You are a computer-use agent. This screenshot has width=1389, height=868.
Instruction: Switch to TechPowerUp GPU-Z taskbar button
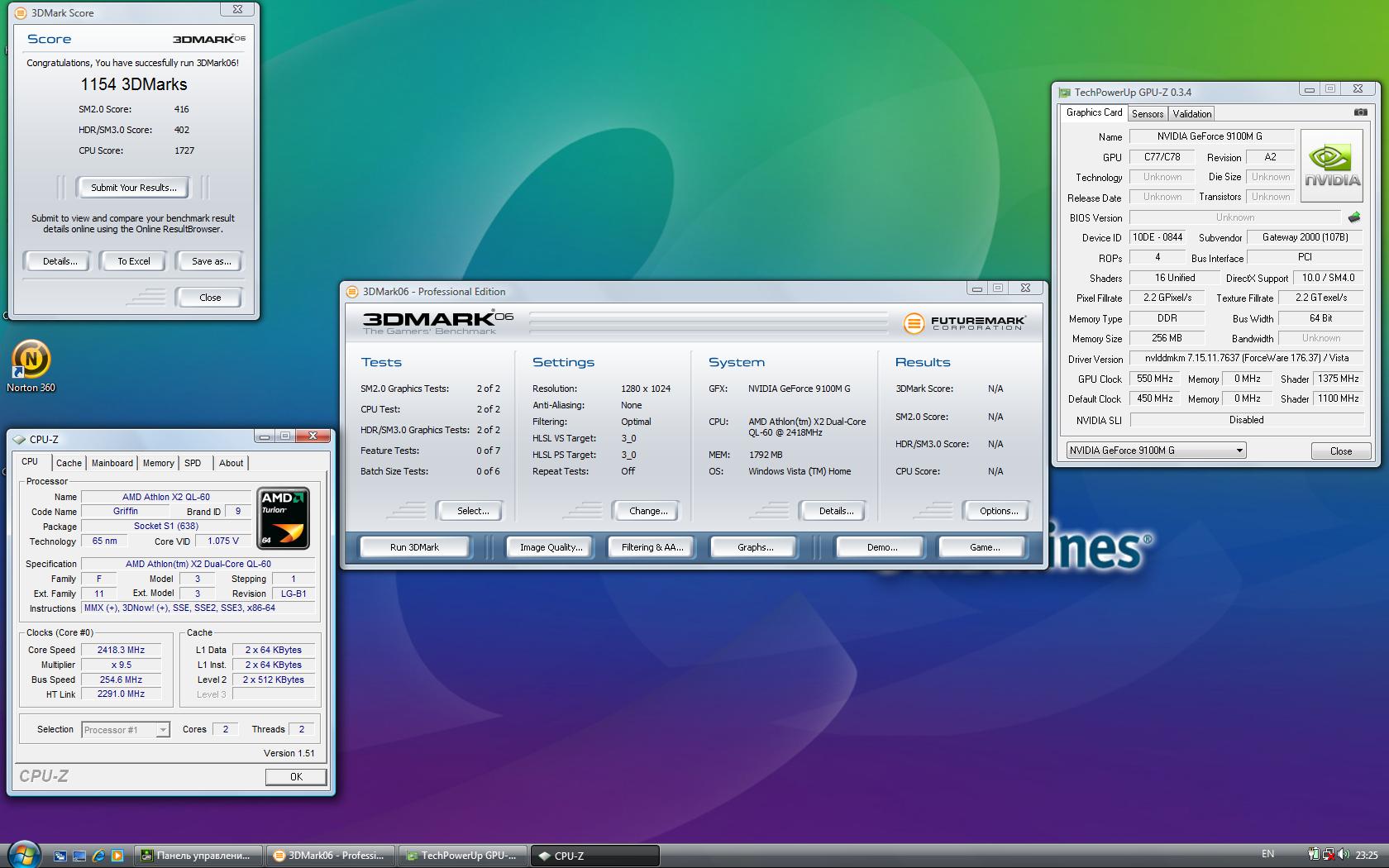click(x=464, y=856)
